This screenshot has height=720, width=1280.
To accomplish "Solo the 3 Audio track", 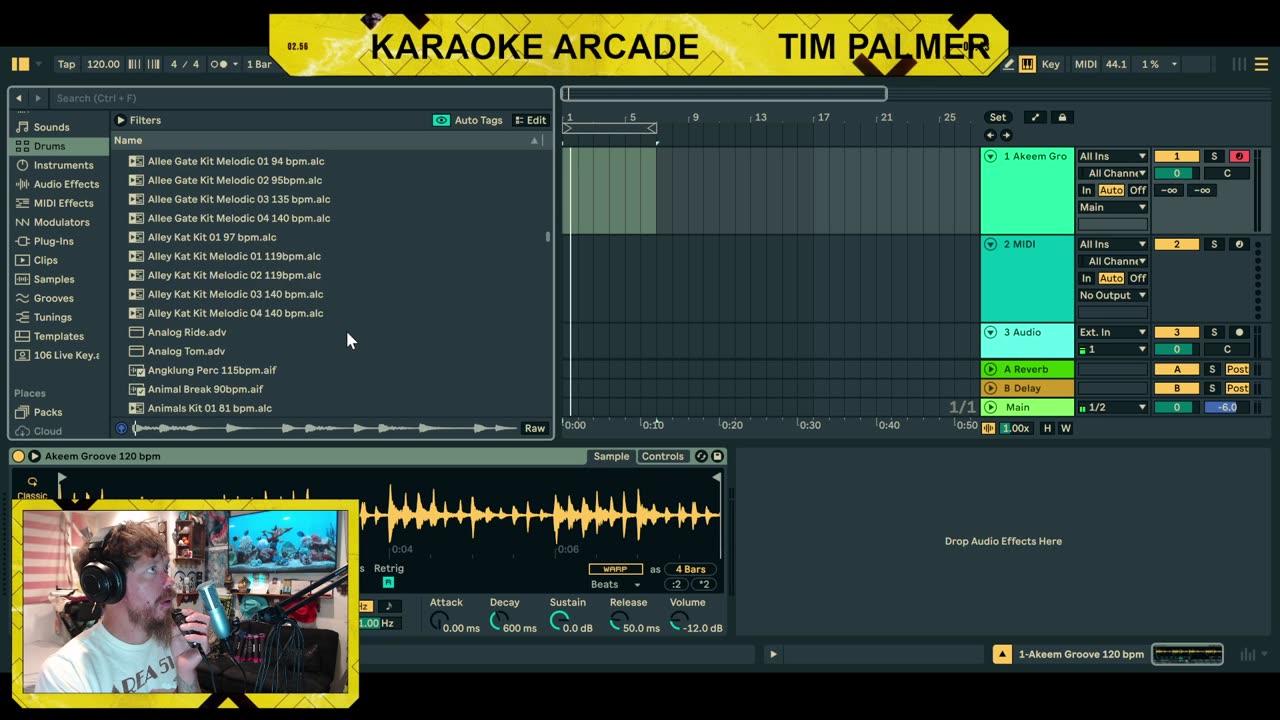I will (1214, 332).
